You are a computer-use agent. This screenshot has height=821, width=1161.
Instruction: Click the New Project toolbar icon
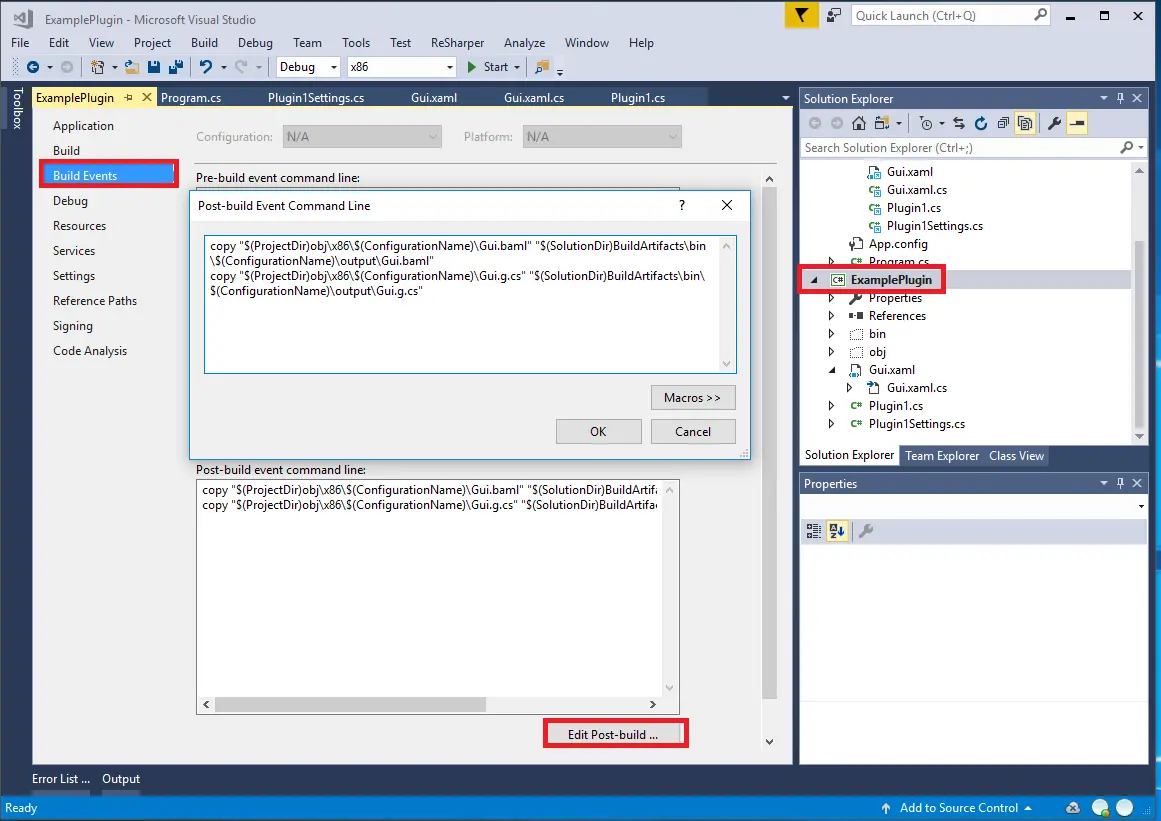click(x=97, y=67)
